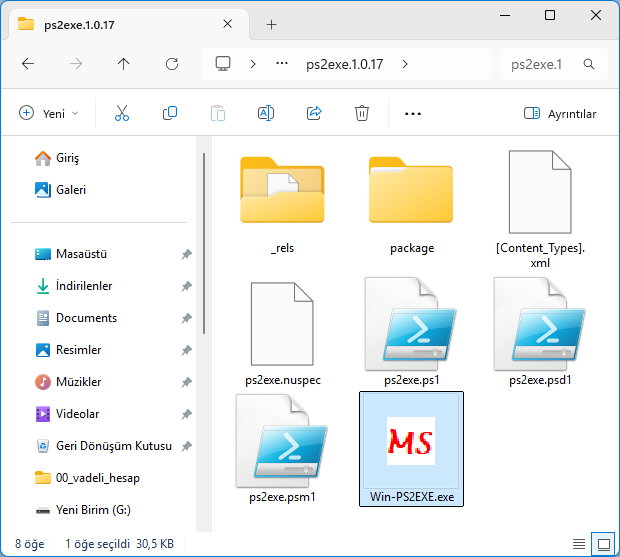Open the See more three-dots menu
This screenshot has height=557, width=620.
pos(412,114)
